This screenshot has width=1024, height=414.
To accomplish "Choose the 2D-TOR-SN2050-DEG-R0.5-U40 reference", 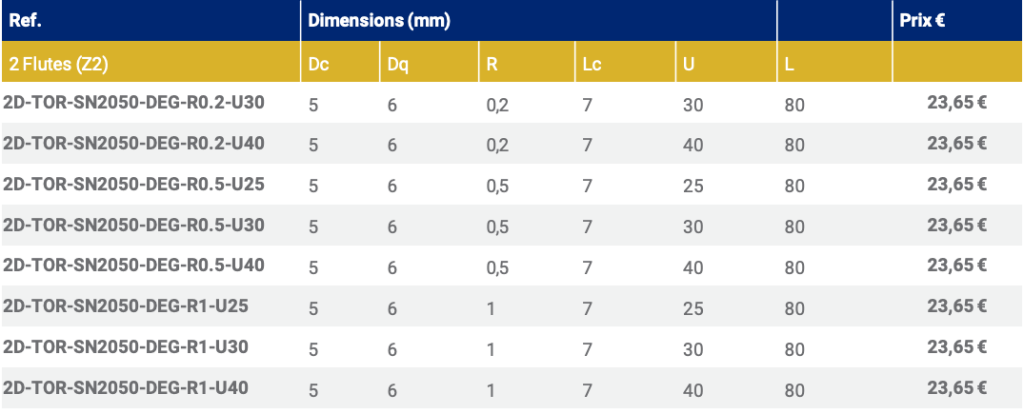I will (x=133, y=265).
